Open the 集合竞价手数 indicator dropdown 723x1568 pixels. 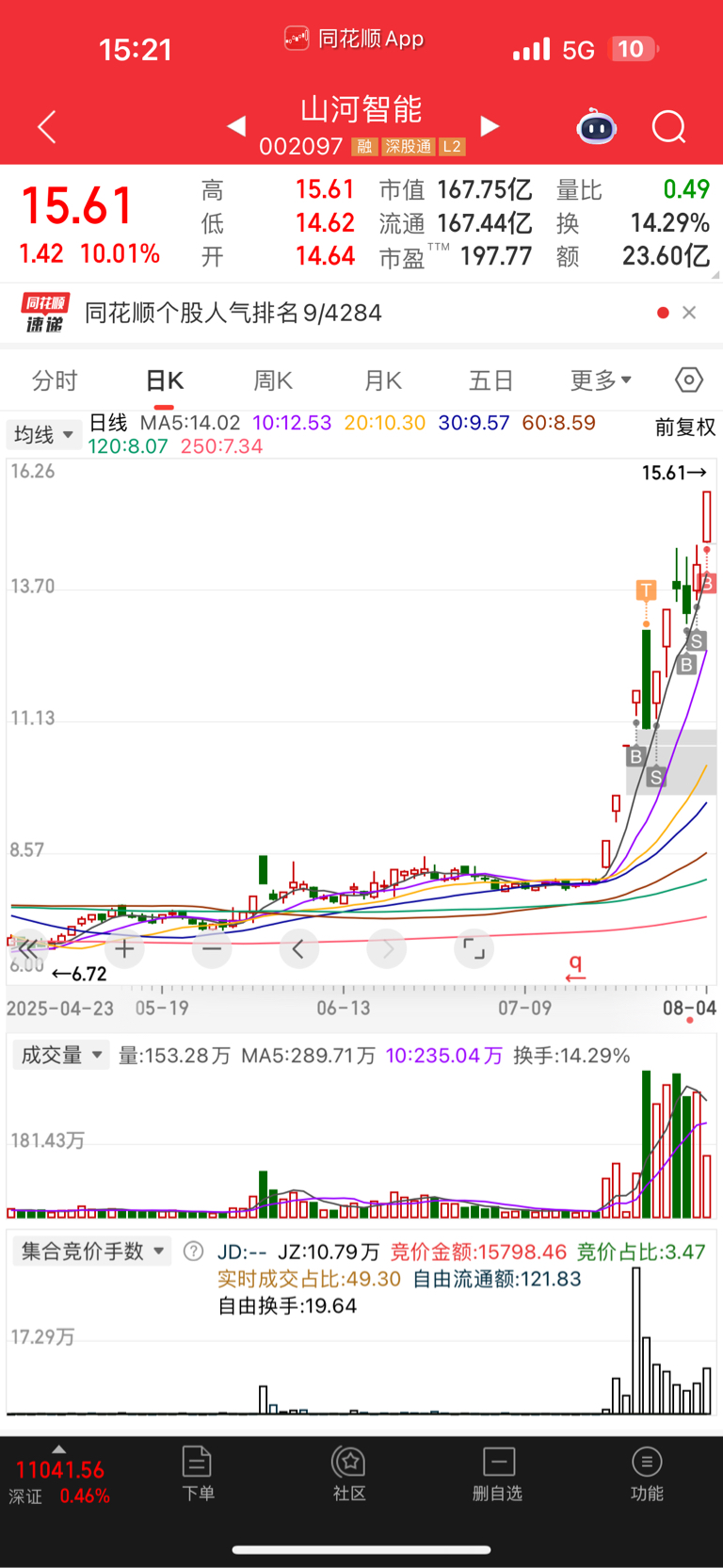coord(91,1251)
